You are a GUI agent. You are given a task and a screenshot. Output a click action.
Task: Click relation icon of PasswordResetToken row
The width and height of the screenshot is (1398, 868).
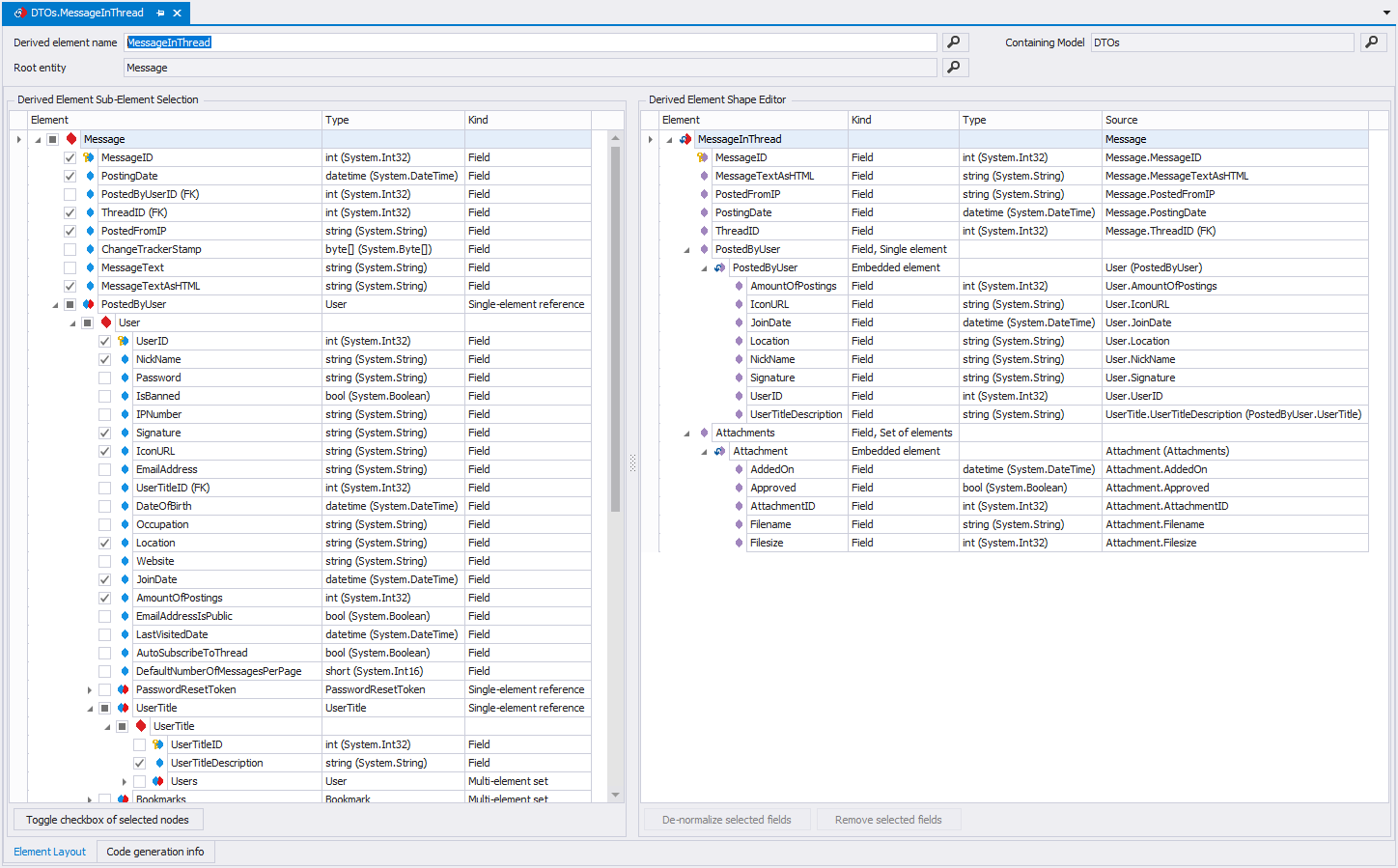point(124,689)
